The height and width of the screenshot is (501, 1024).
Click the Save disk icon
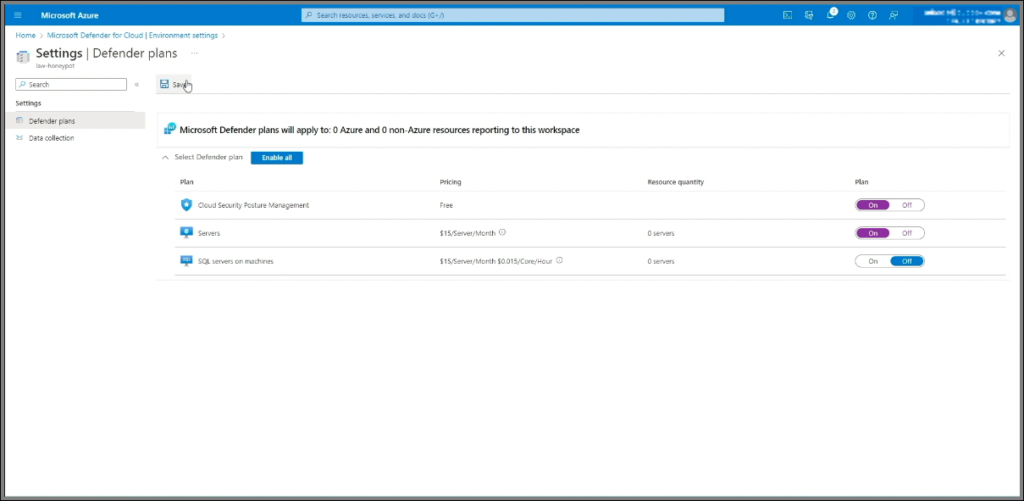[165, 84]
